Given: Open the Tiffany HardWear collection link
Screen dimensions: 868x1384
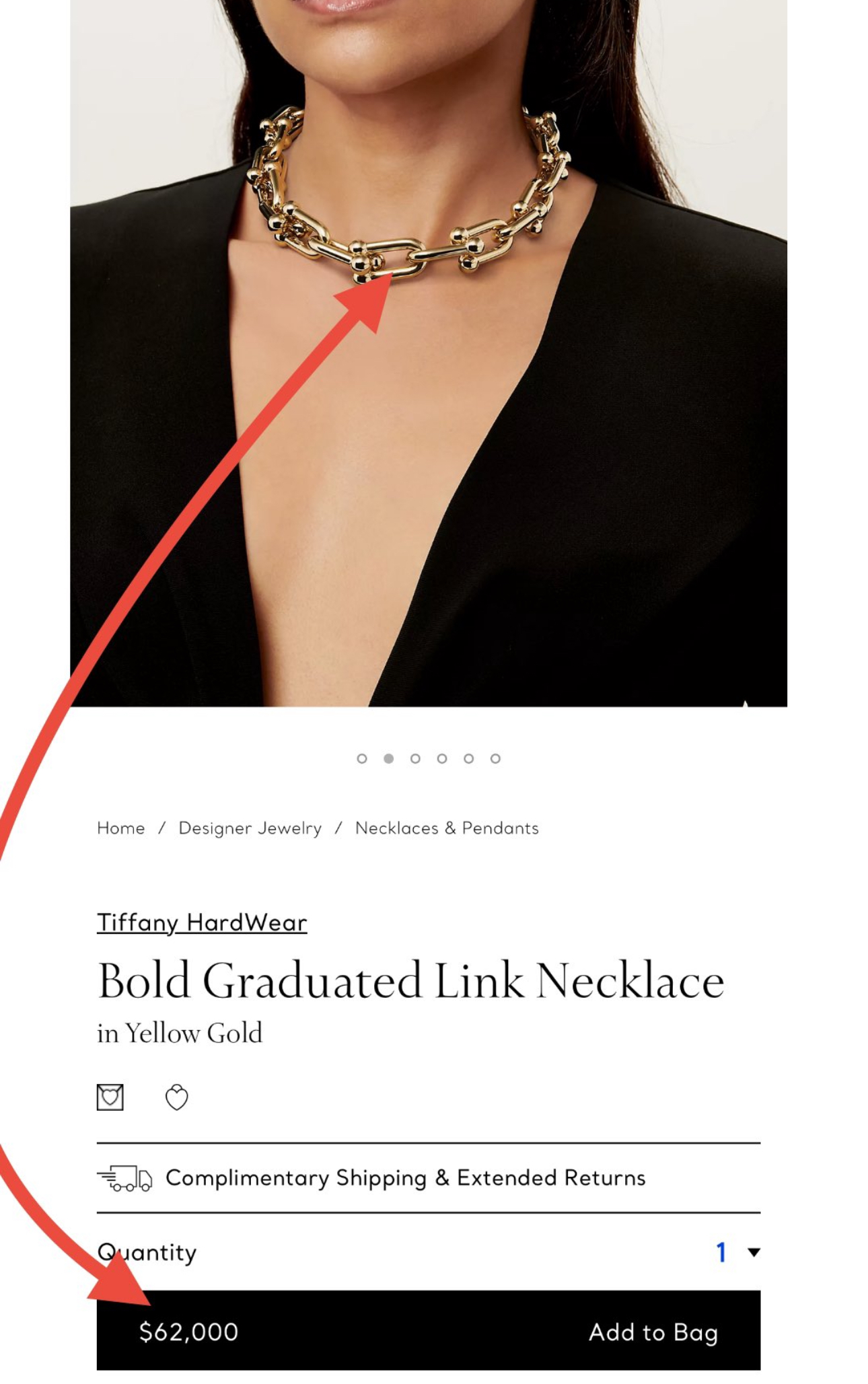Looking at the screenshot, I should pyautogui.click(x=202, y=922).
